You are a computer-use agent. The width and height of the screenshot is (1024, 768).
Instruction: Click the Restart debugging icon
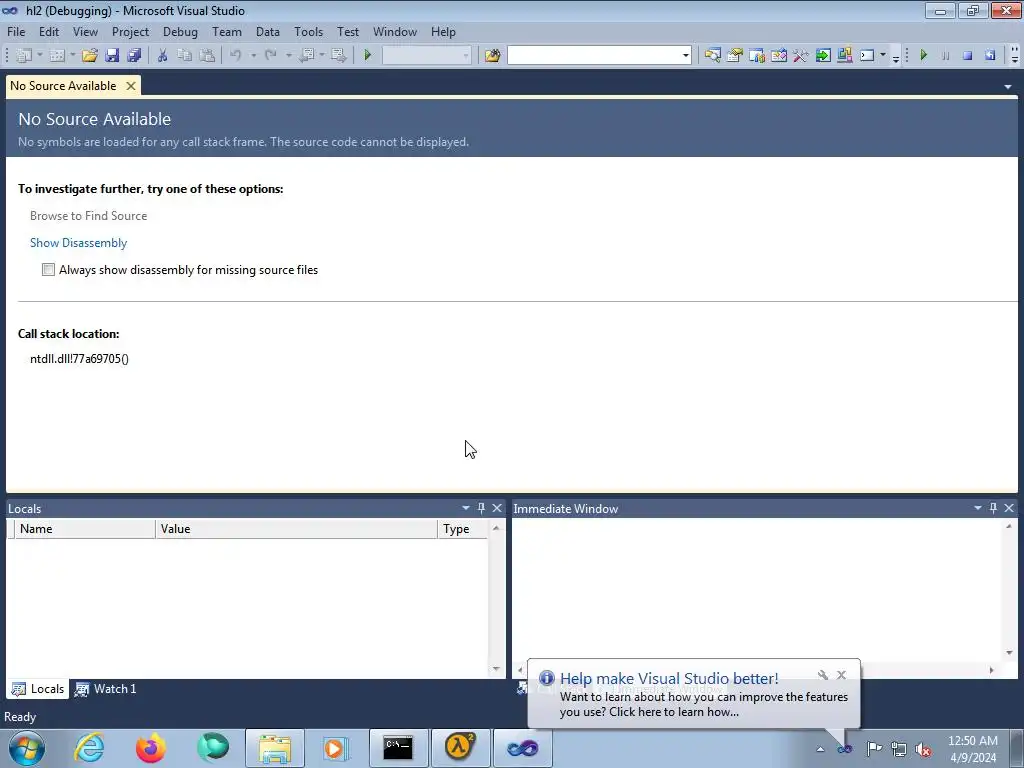[x=990, y=56]
